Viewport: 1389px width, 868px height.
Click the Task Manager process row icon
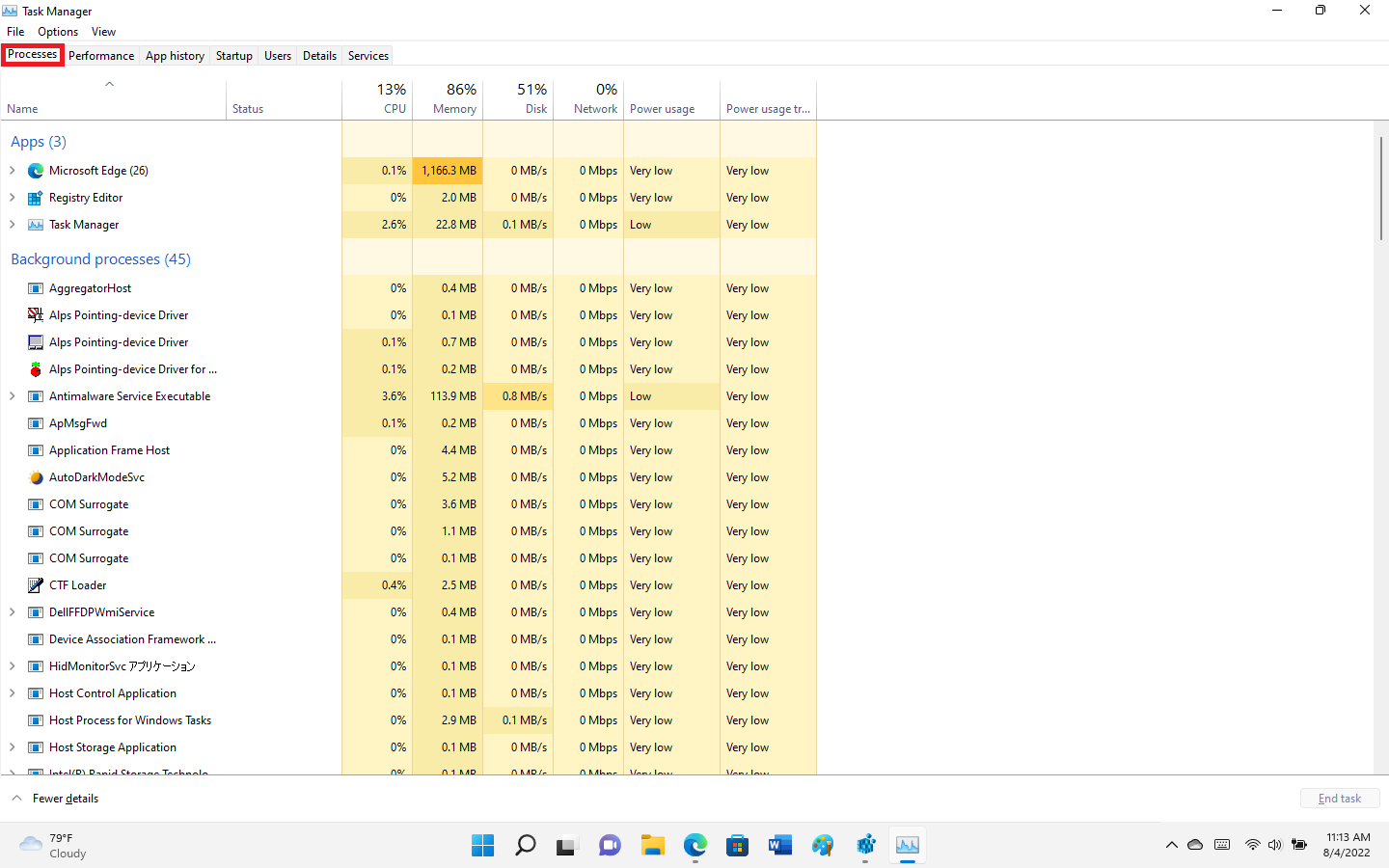point(36,225)
